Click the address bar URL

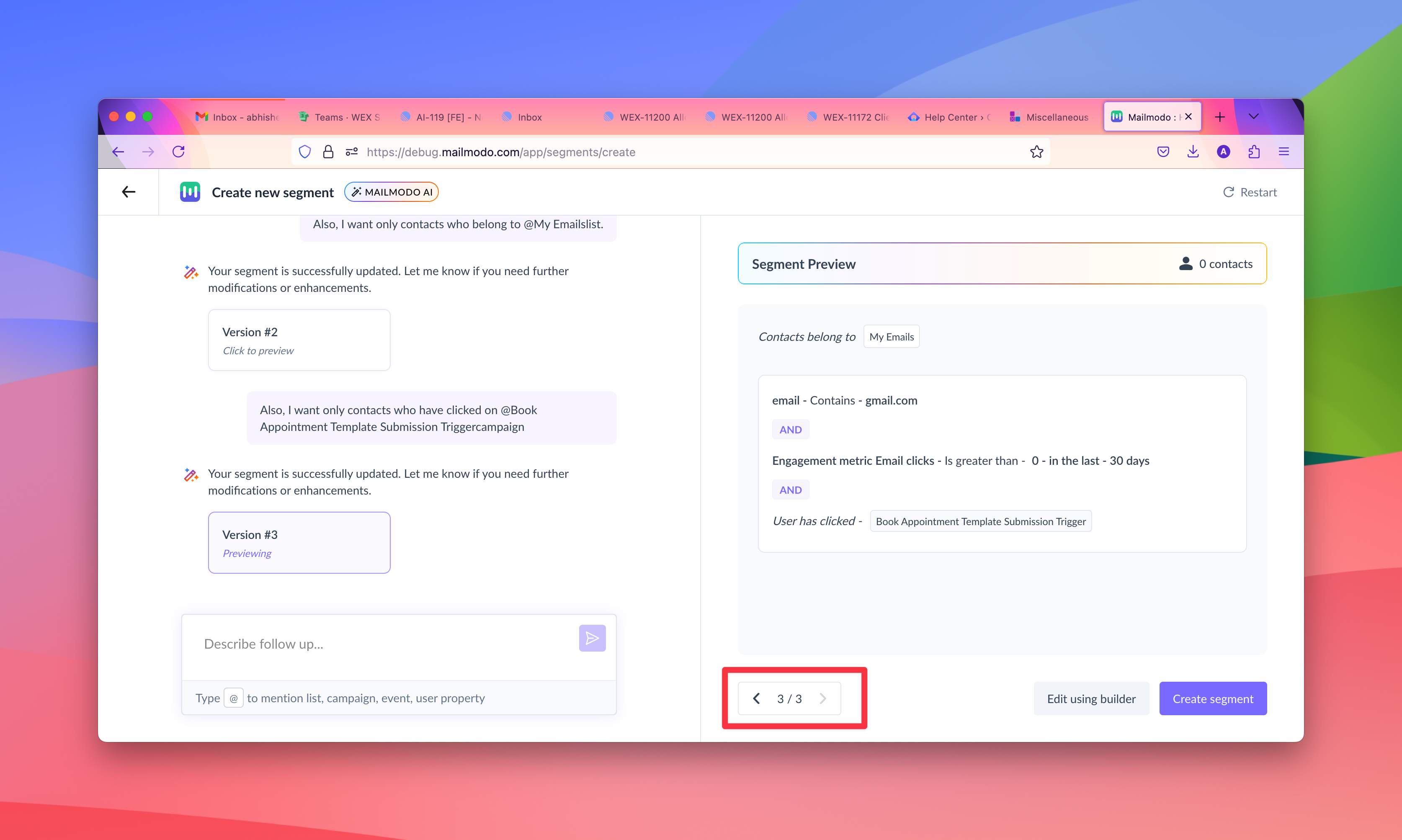[501, 152]
